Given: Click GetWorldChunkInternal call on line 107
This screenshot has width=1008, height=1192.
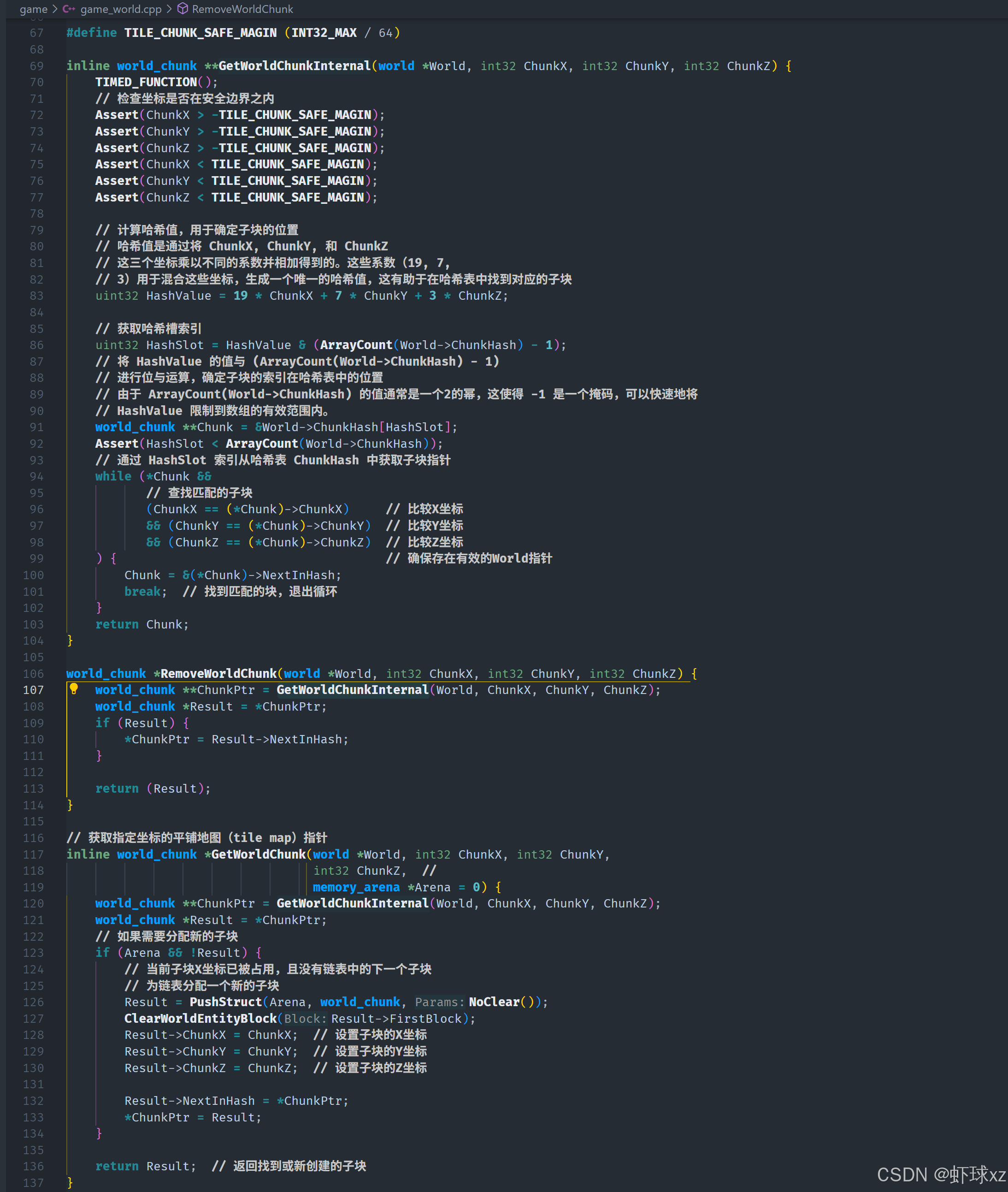Looking at the screenshot, I should click(x=352, y=690).
